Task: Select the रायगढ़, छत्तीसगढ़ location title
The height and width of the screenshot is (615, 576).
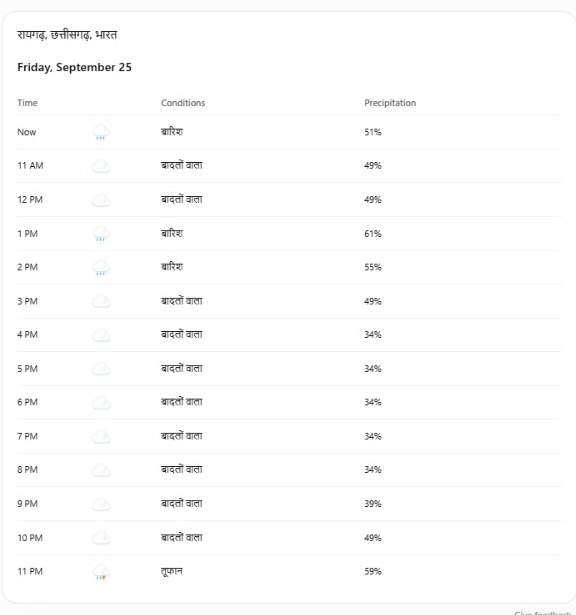Action: (x=67, y=35)
